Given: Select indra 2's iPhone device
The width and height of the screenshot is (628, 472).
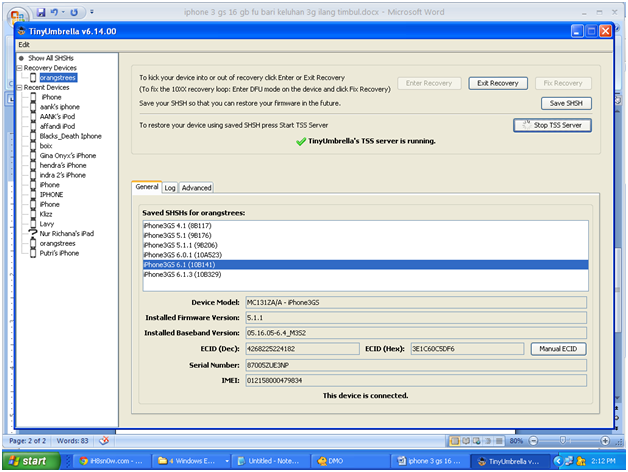Looking at the screenshot, I should tap(62, 175).
